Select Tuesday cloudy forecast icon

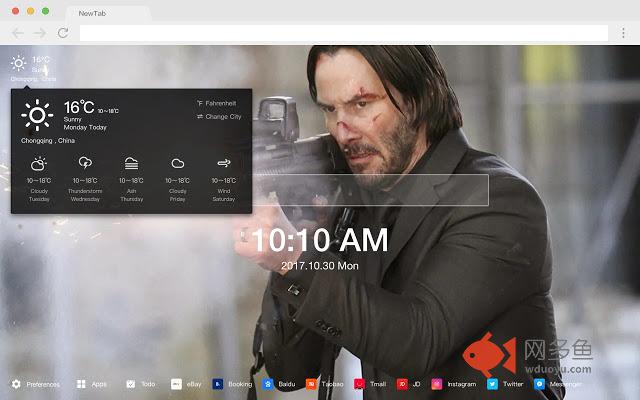click(x=39, y=163)
